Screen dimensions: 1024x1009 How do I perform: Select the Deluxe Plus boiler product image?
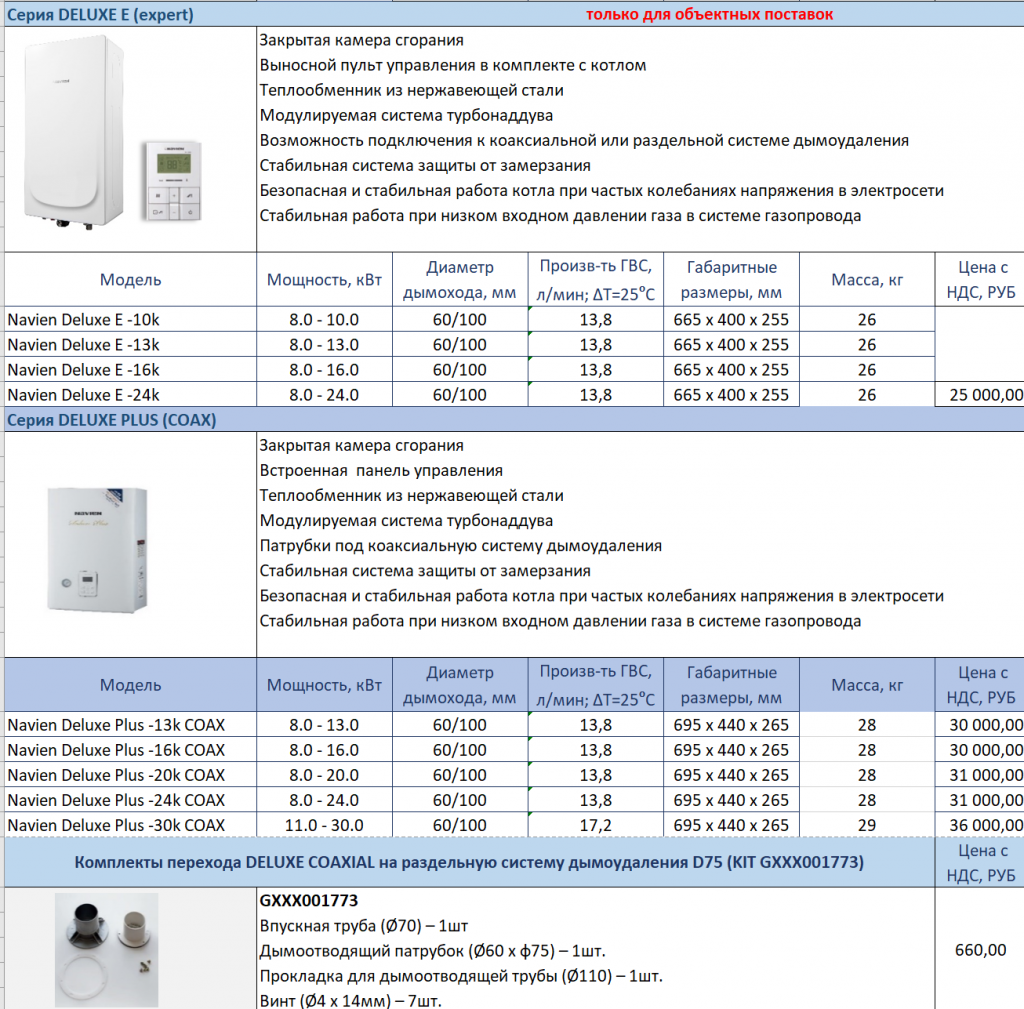pos(97,549)
